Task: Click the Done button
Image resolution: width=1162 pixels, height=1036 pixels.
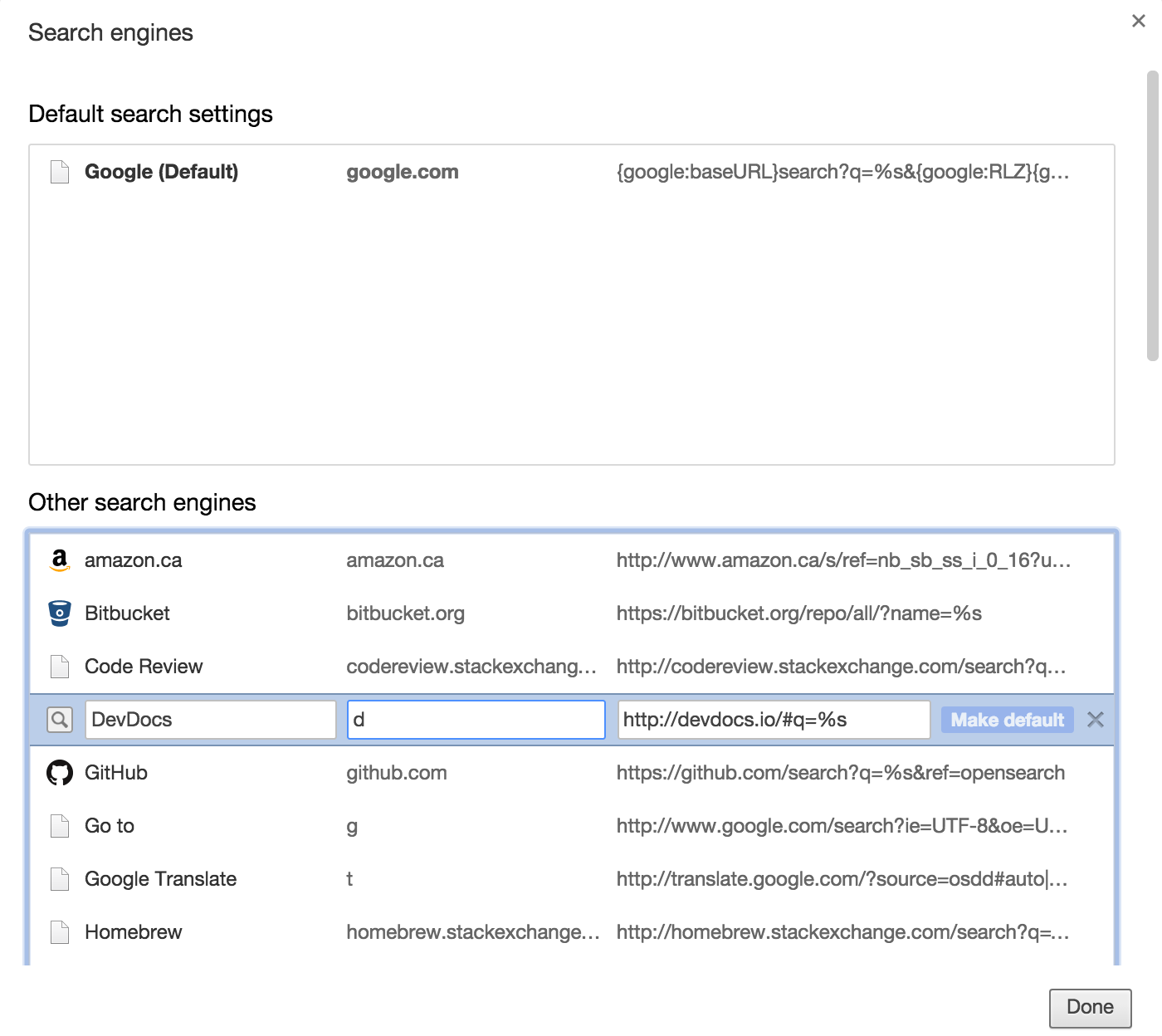Action: (x=1091, y=1008)
